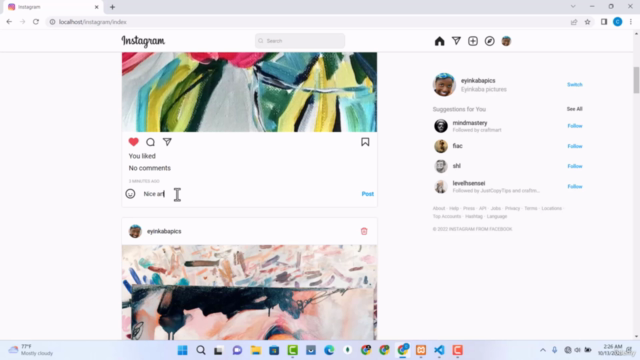Open the weather widget
Image resolution: width=640 pixels, height=360 pixels.
click(x=31, y=350)
